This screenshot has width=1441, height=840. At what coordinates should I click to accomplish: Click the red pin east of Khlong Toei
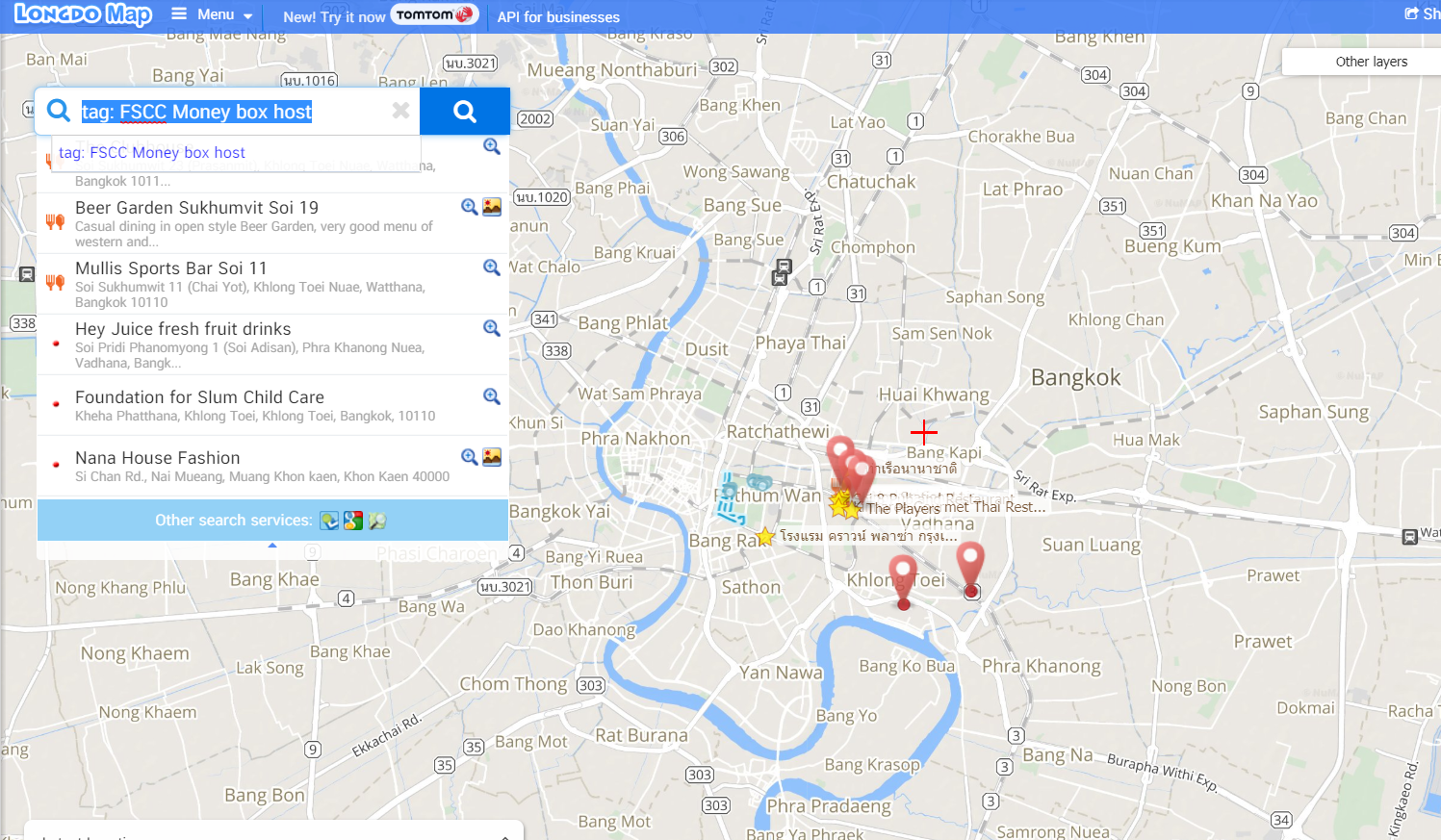coord(970,568)
